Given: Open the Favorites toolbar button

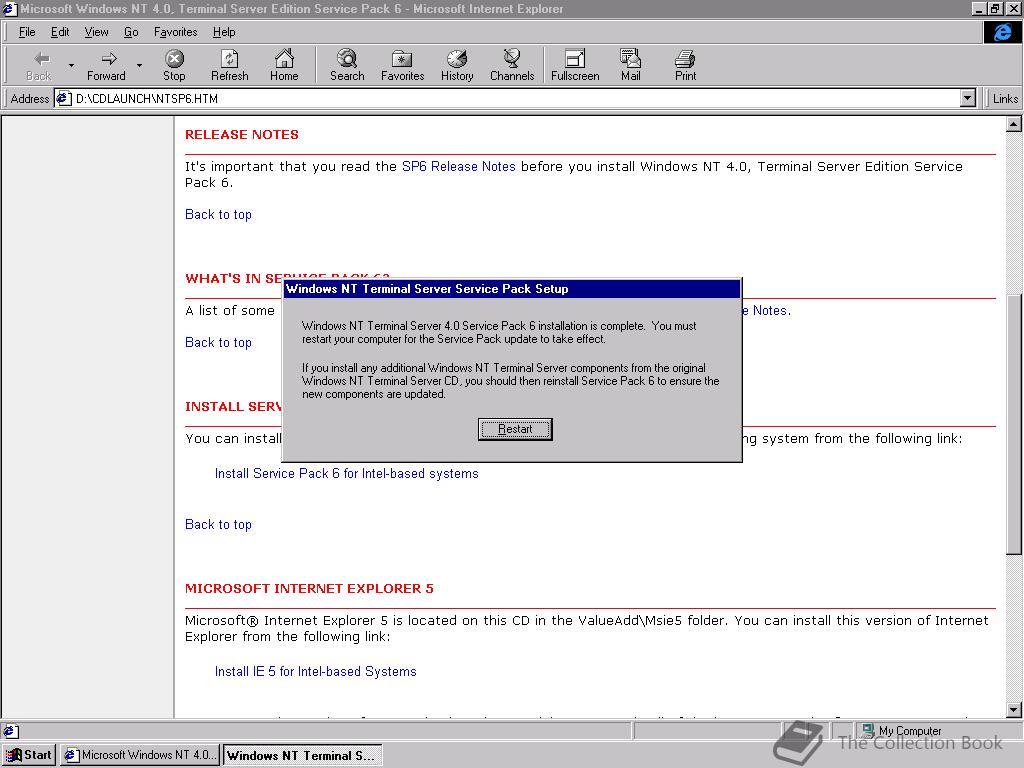Looking at the screenshot, I should tap(402, 66).
